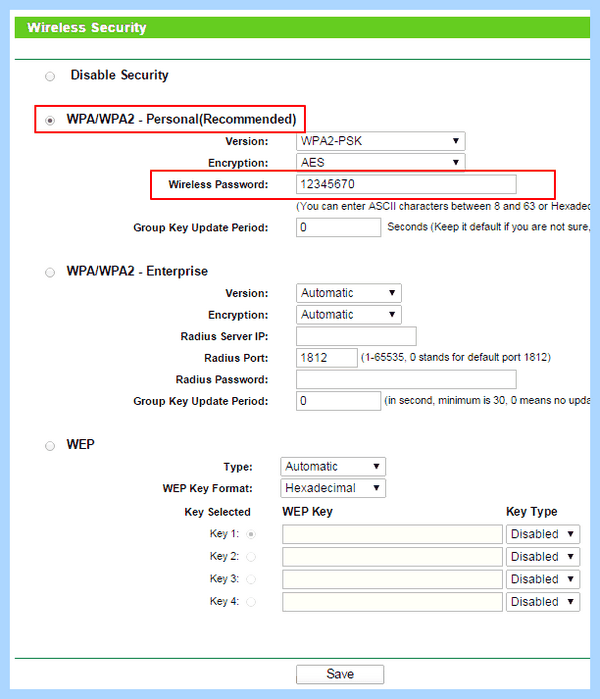Click the Key 1 WEP Key field
This screenshot has width=600, height=699.
pos(392,534)
